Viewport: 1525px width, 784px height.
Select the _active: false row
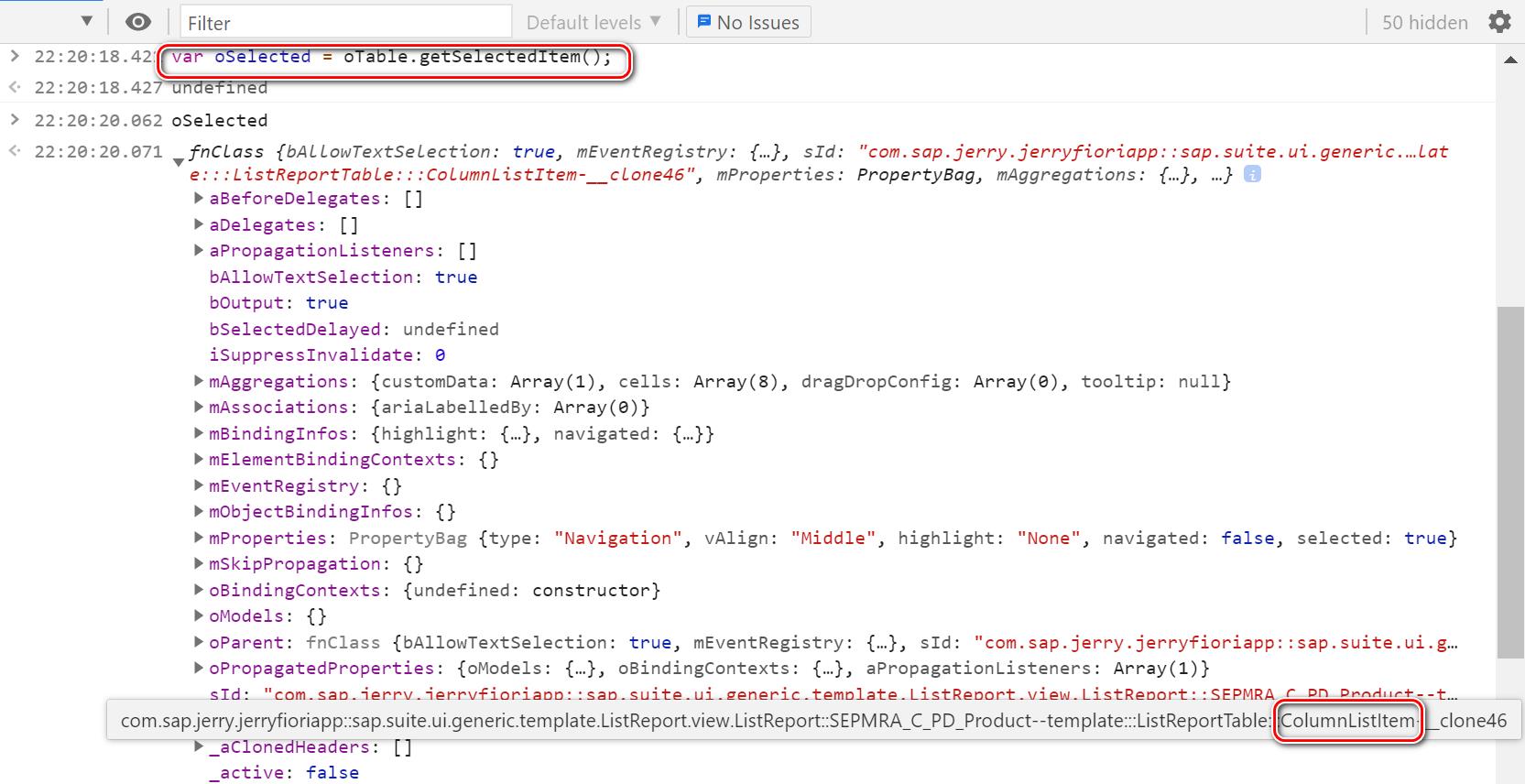(x=284, y=772)
